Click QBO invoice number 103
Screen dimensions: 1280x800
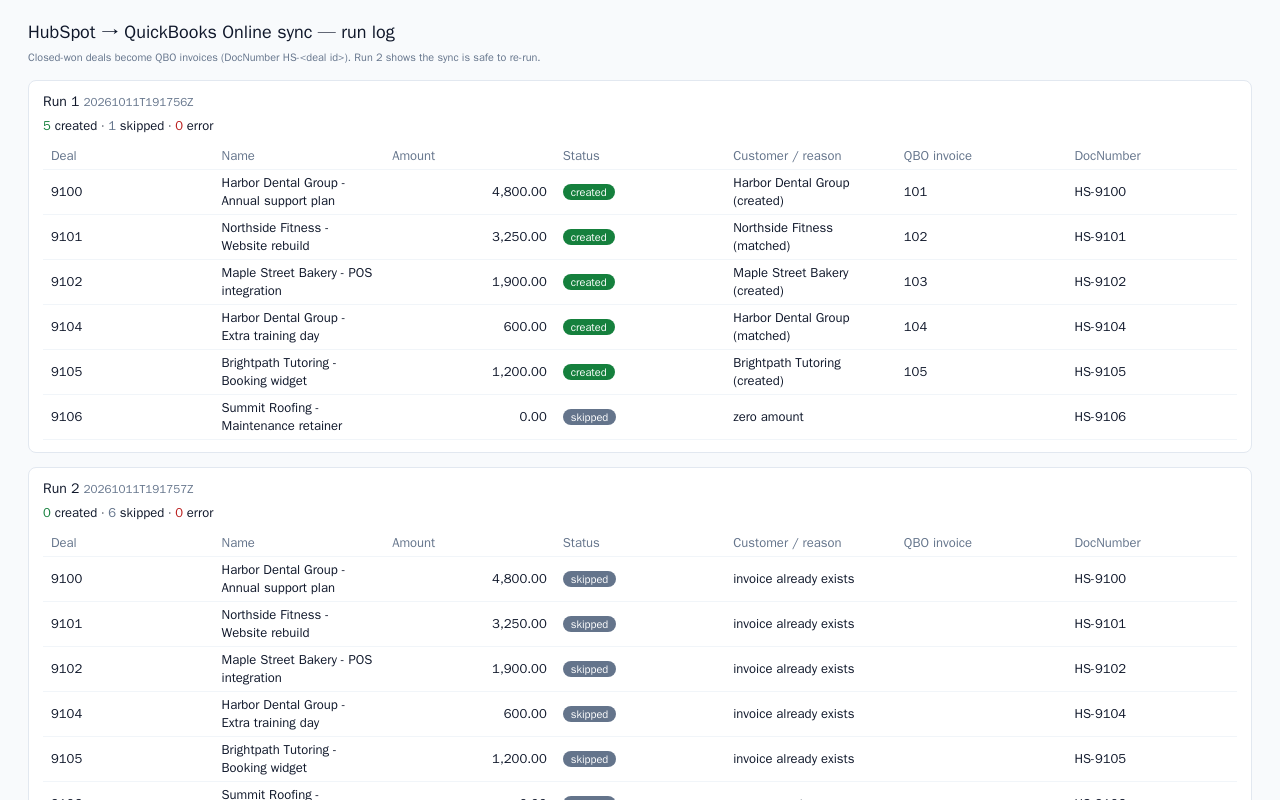point(915,282)
